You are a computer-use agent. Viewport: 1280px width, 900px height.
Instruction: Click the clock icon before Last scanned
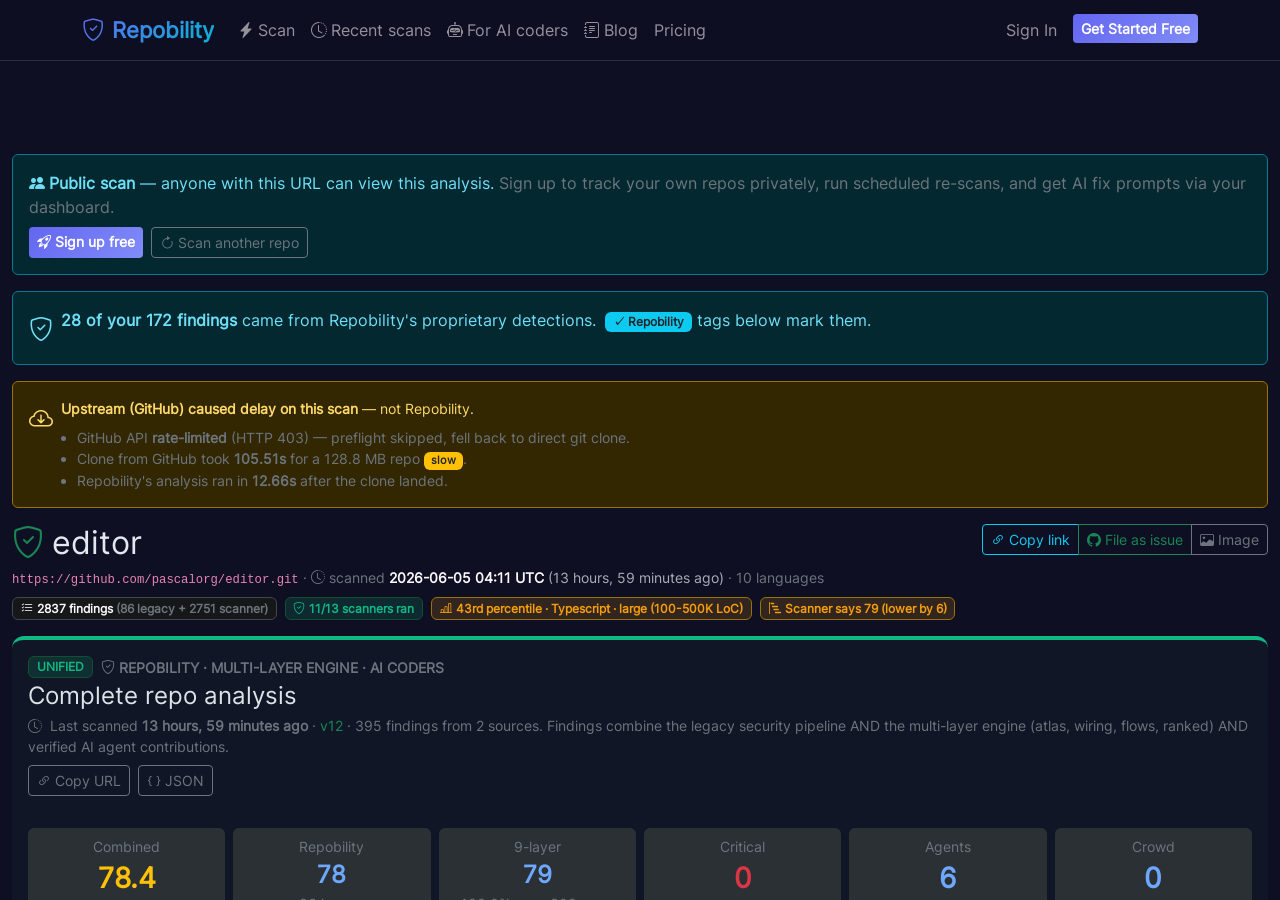[35, 726]
